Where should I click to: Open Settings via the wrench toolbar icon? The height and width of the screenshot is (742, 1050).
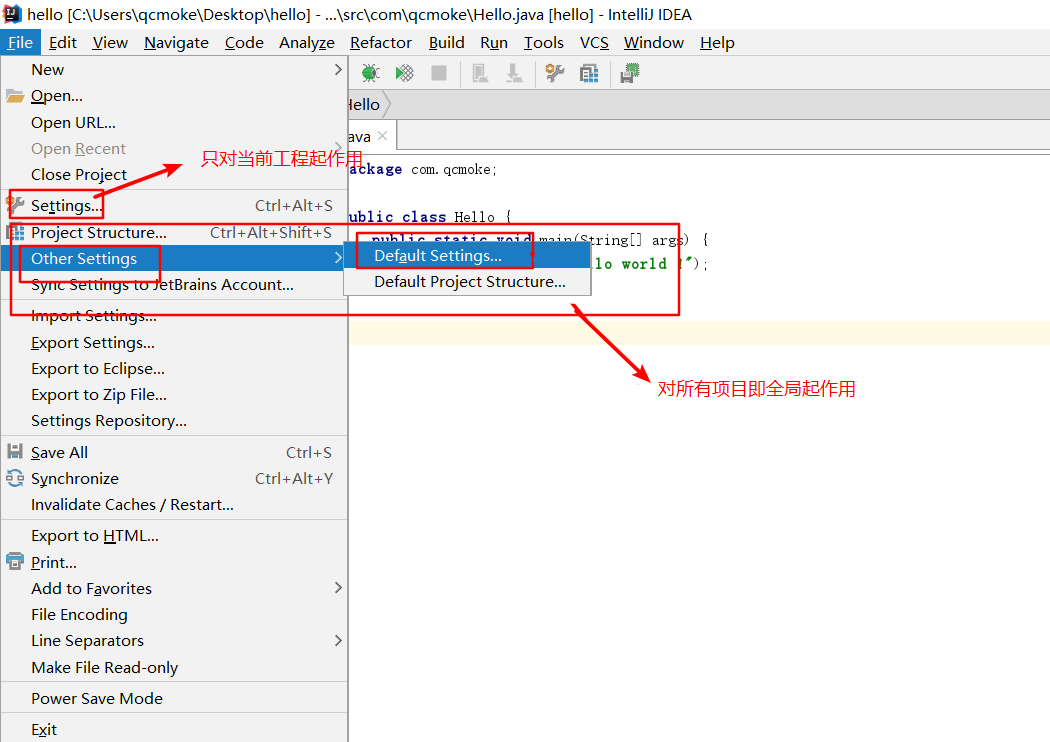point(554,73)
